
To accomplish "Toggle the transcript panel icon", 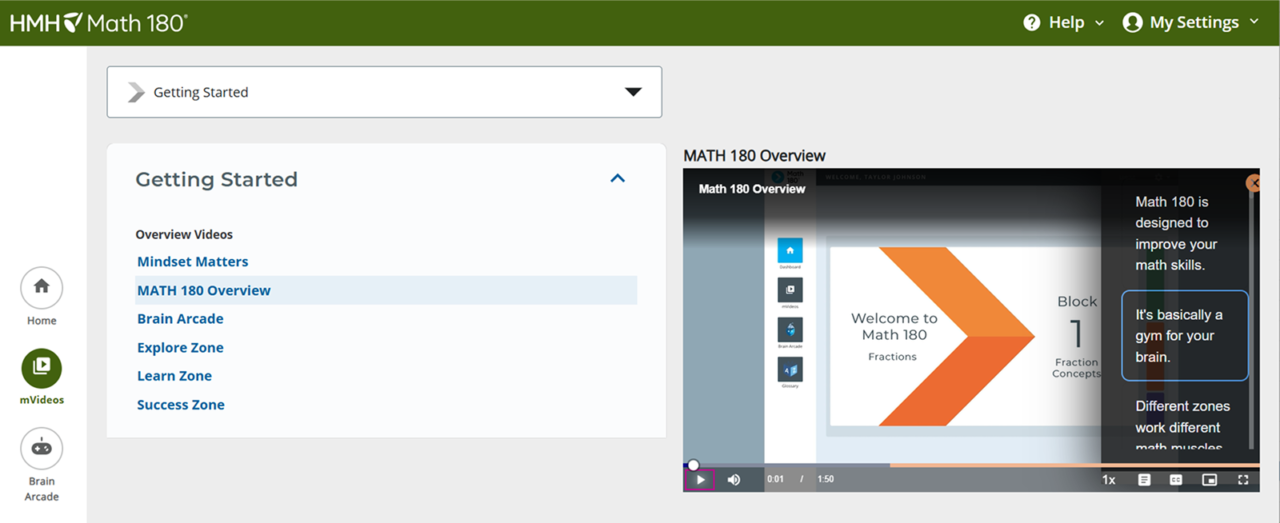I will pos(1144,480).
